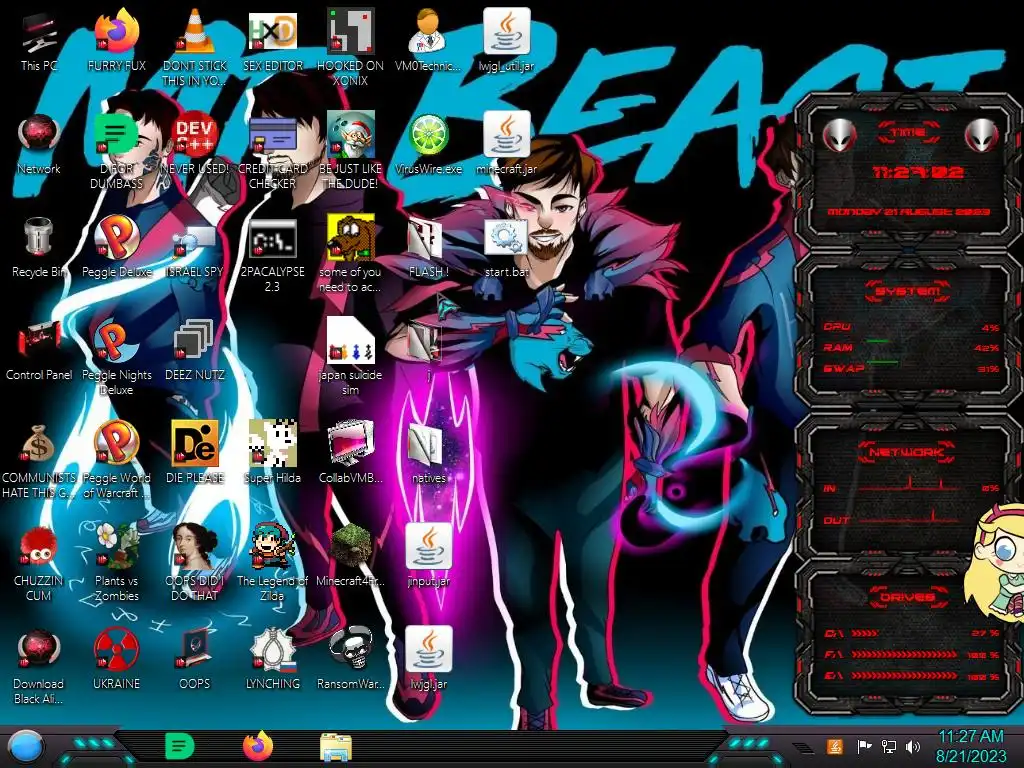Open the network tray icon
This screenshot has height=768, width=1024.
click(x=889, y=746)
